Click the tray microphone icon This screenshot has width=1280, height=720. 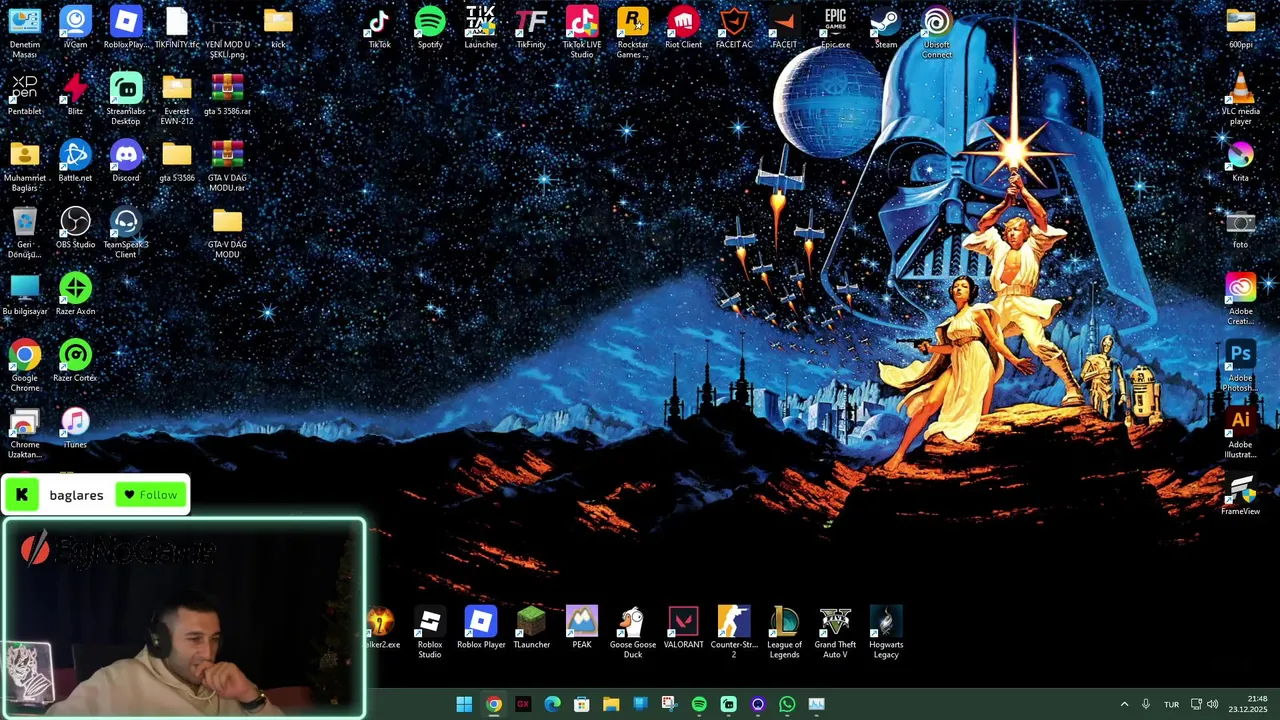pos(1146,704)
